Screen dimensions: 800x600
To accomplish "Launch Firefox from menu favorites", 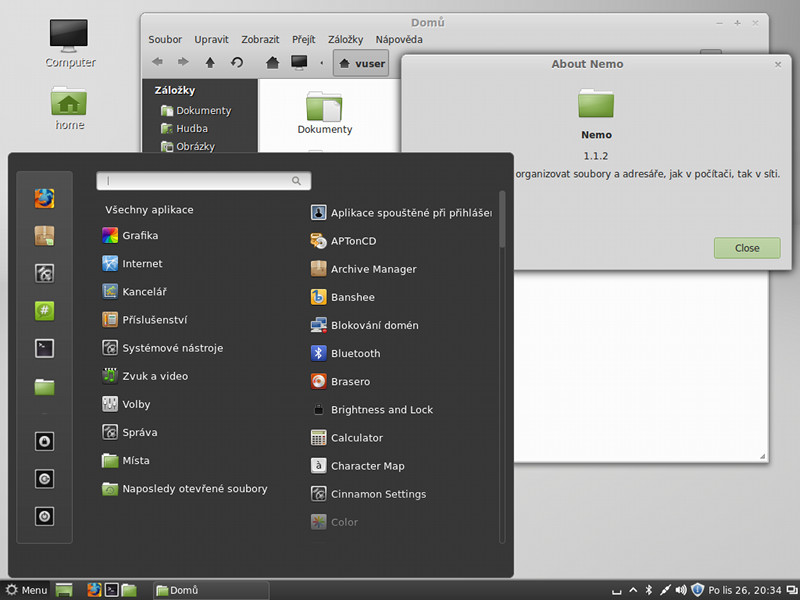I will pos(44,198).
